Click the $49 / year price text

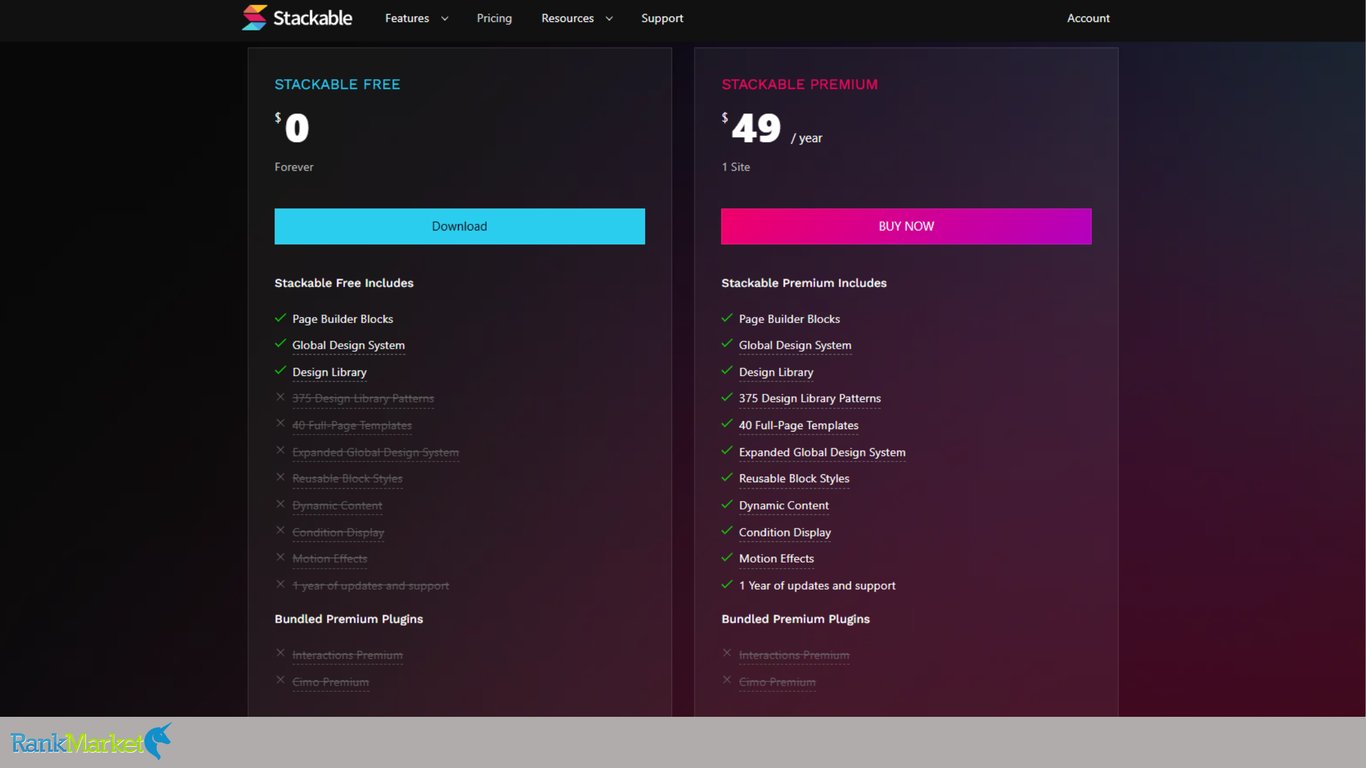coord(772,129)
